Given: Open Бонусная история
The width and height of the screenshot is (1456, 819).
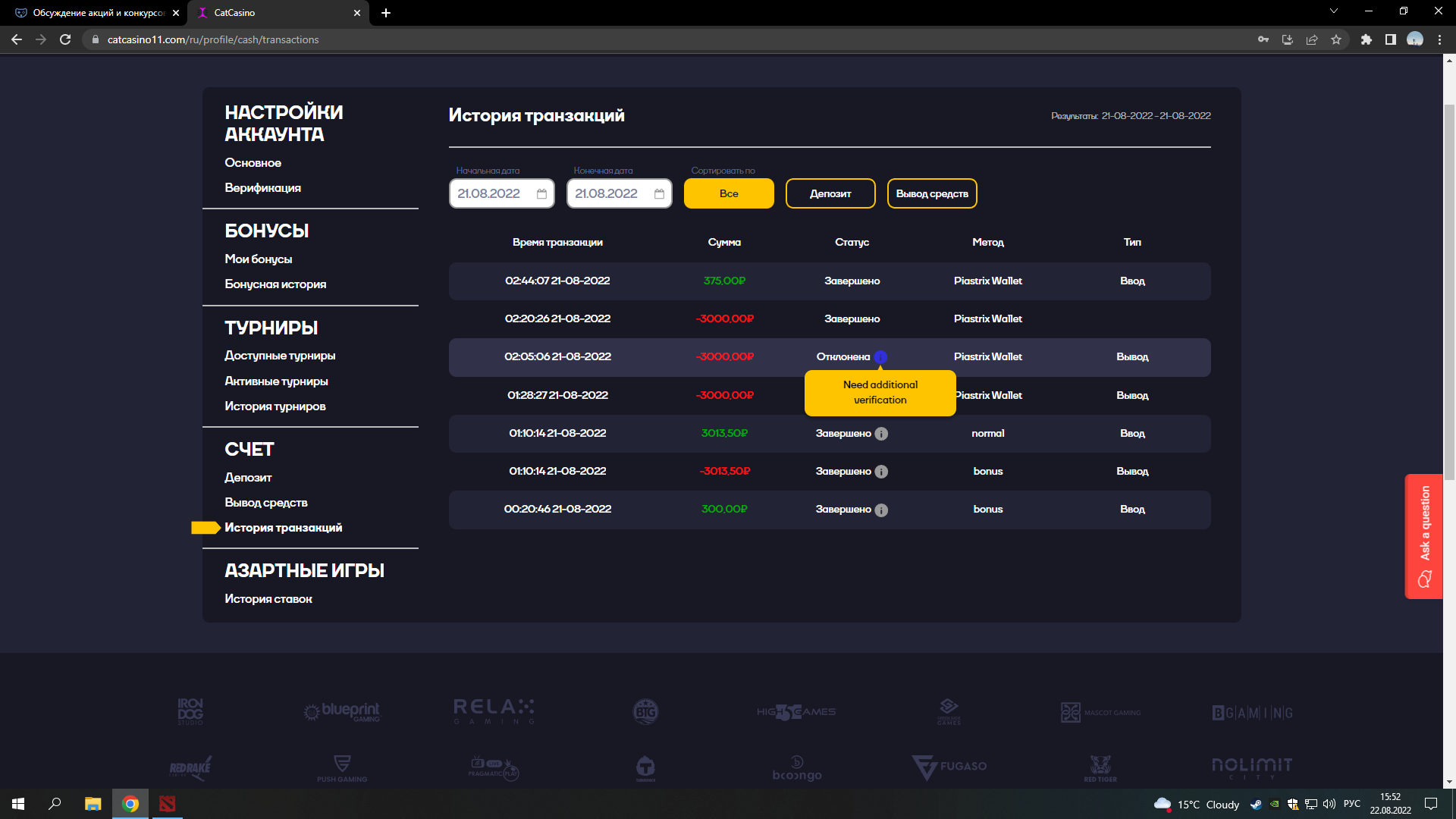Looking at the screenshot, I should click(x=275, y=284).
